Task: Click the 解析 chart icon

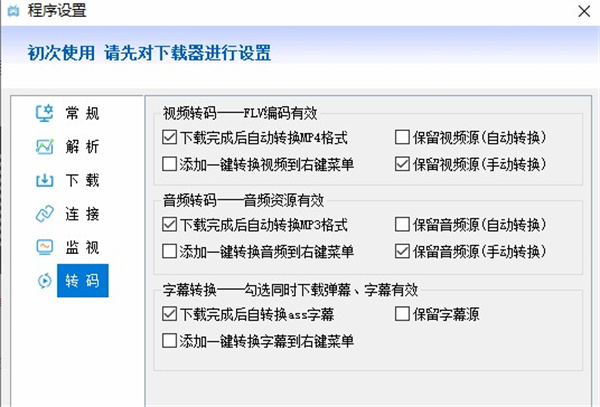Action: [44, 147]
